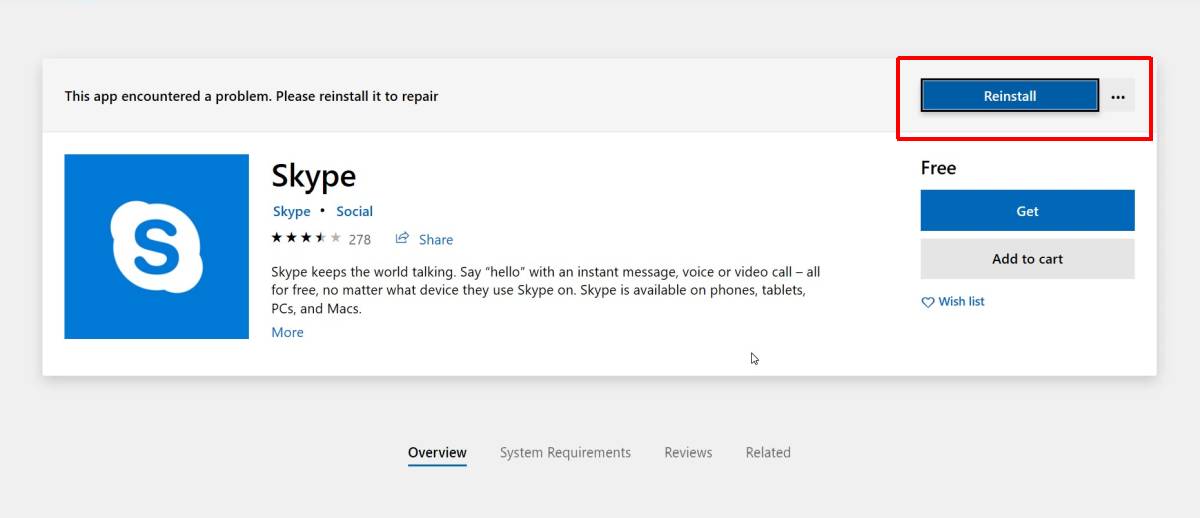Open the Skype publisher link

291,211
